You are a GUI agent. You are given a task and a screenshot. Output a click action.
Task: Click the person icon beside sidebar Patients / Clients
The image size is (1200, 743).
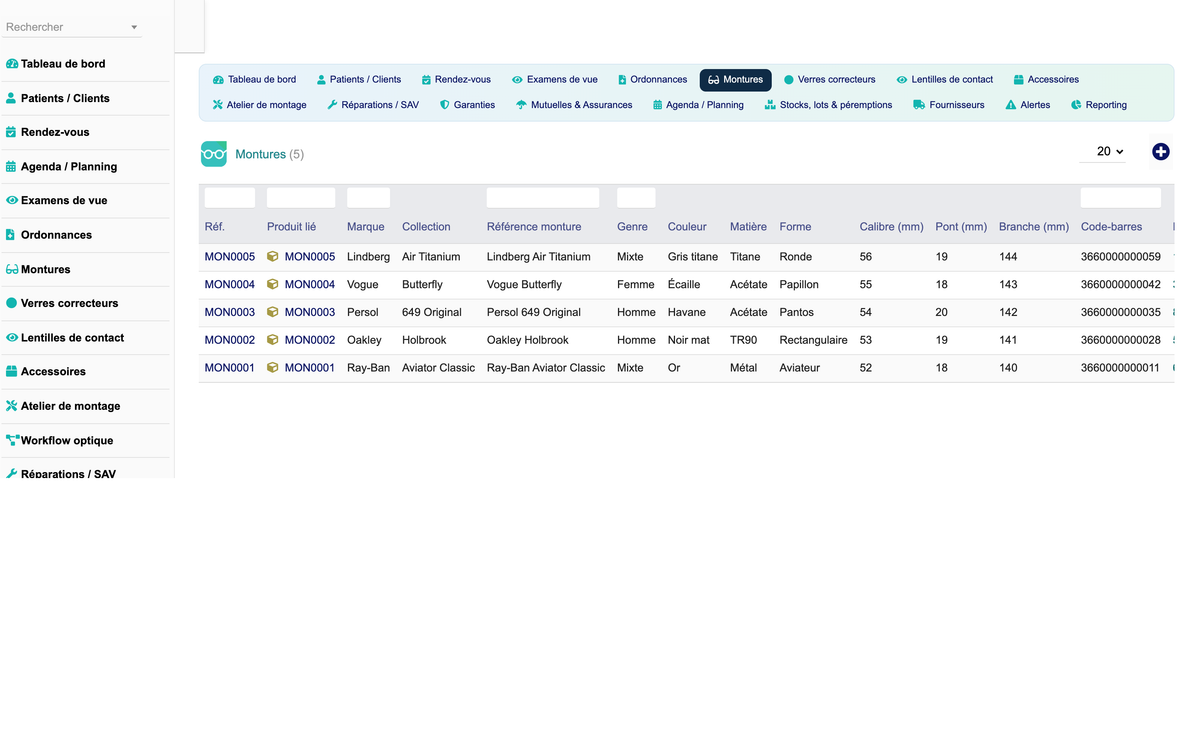(11, 98)
